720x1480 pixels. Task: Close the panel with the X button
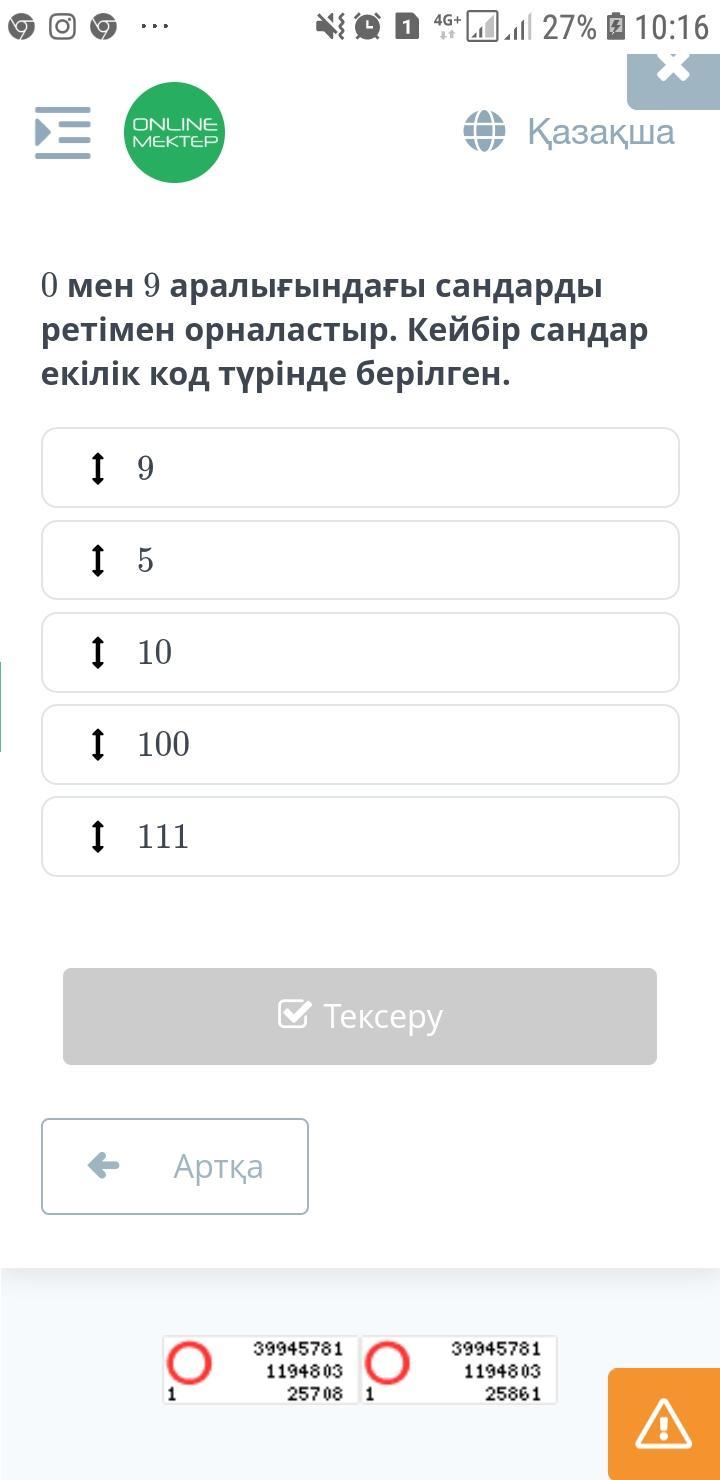(674, 68)
